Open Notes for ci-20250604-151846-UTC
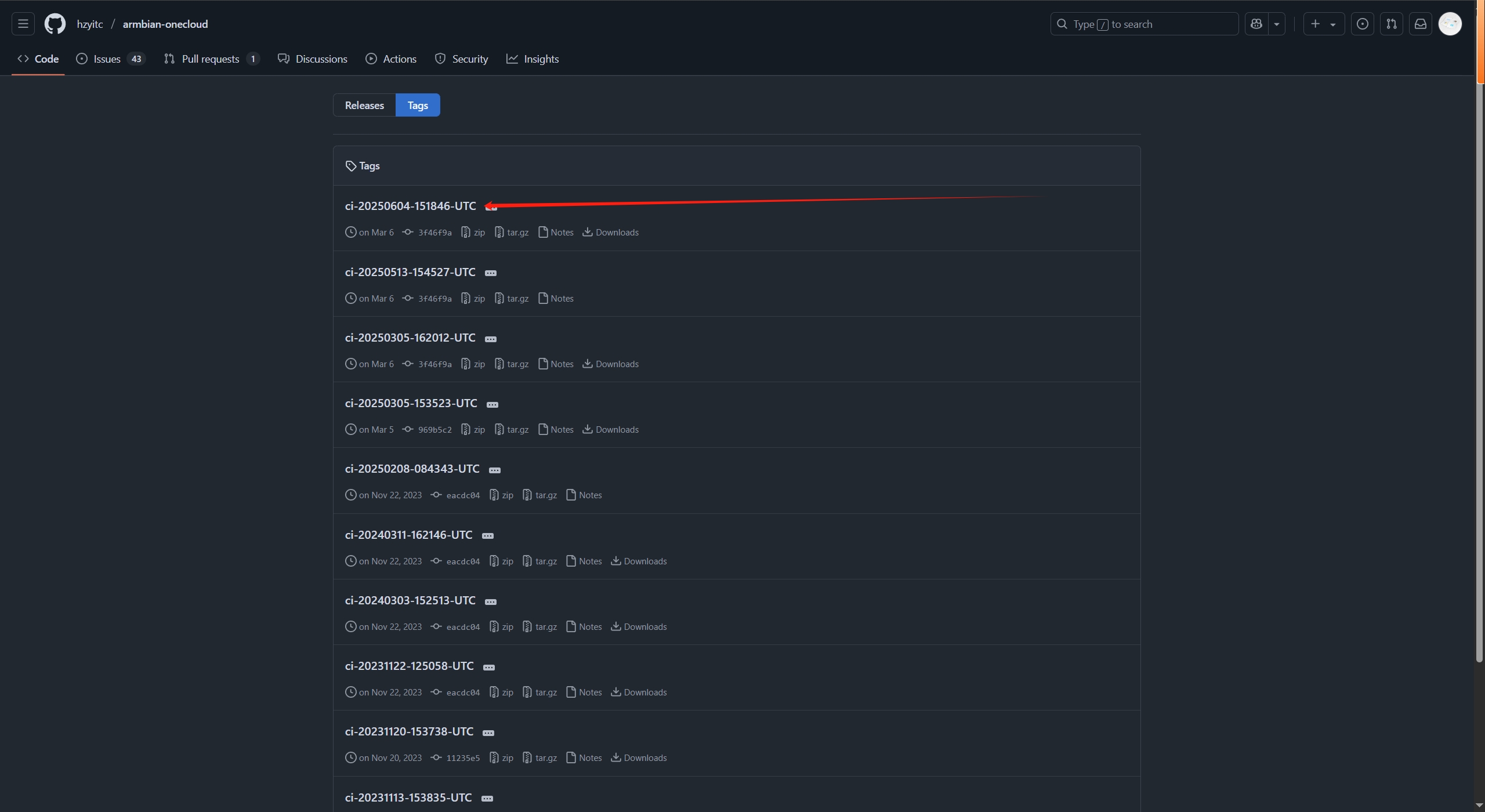 (556, 232)
